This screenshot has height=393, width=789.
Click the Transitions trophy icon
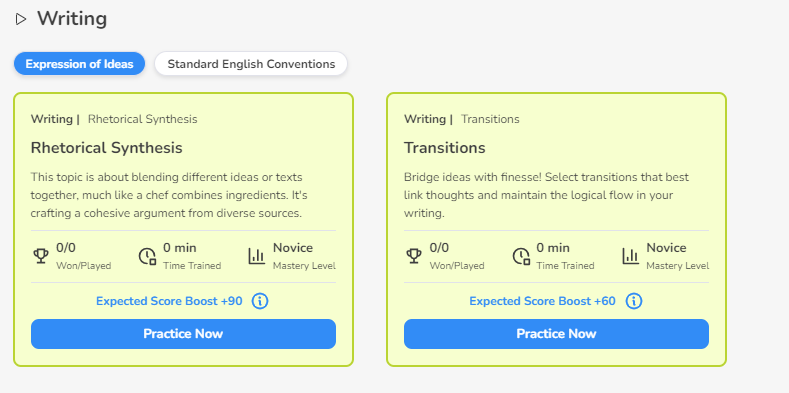point(414,256)
